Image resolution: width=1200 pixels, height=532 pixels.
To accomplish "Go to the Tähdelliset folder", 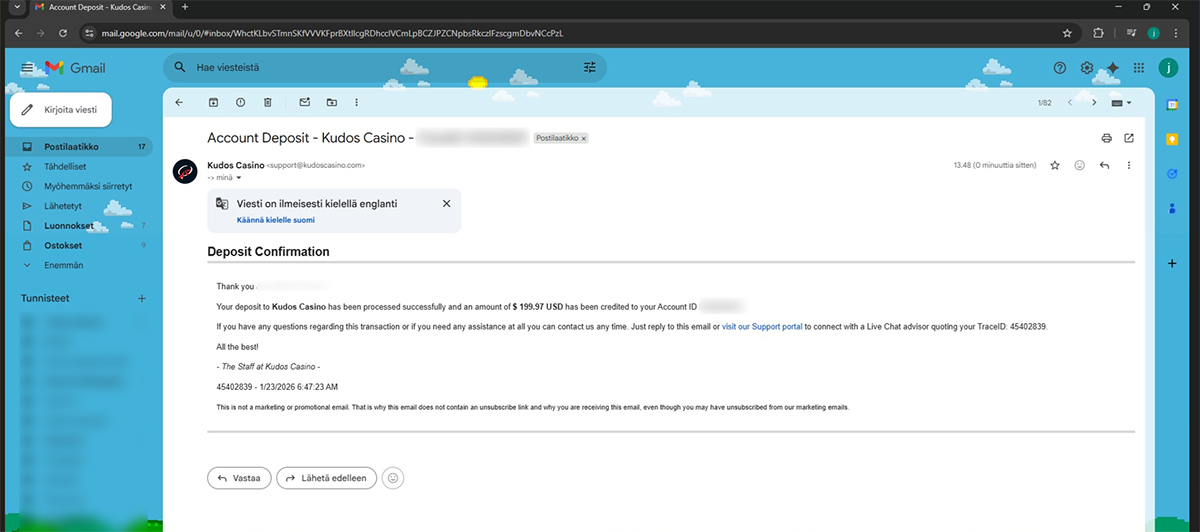I will [65, 166].
